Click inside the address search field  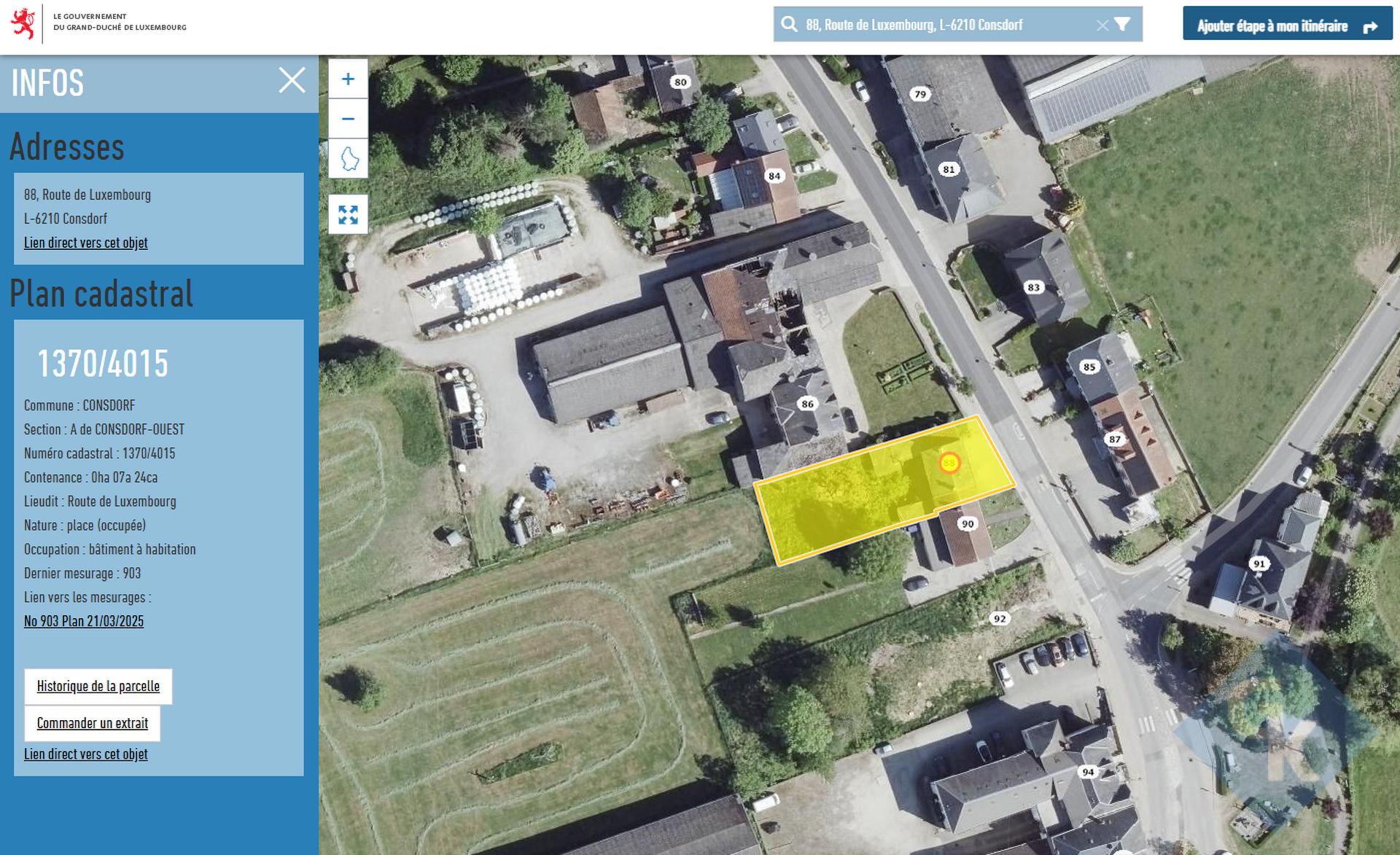tap(941, 25)
